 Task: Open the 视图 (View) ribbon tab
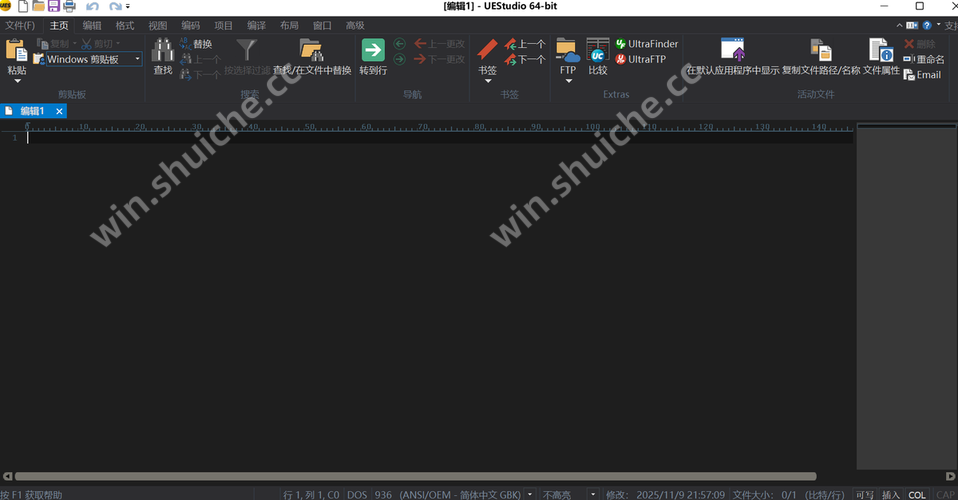158,24
